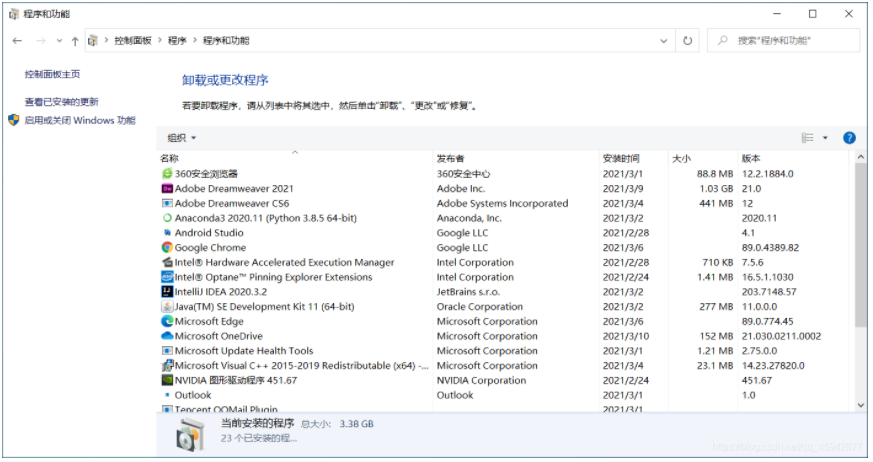Screen dimensions: 873x462
Task: Open 控制面板主页 link
Action: click(x=52, y=75)
